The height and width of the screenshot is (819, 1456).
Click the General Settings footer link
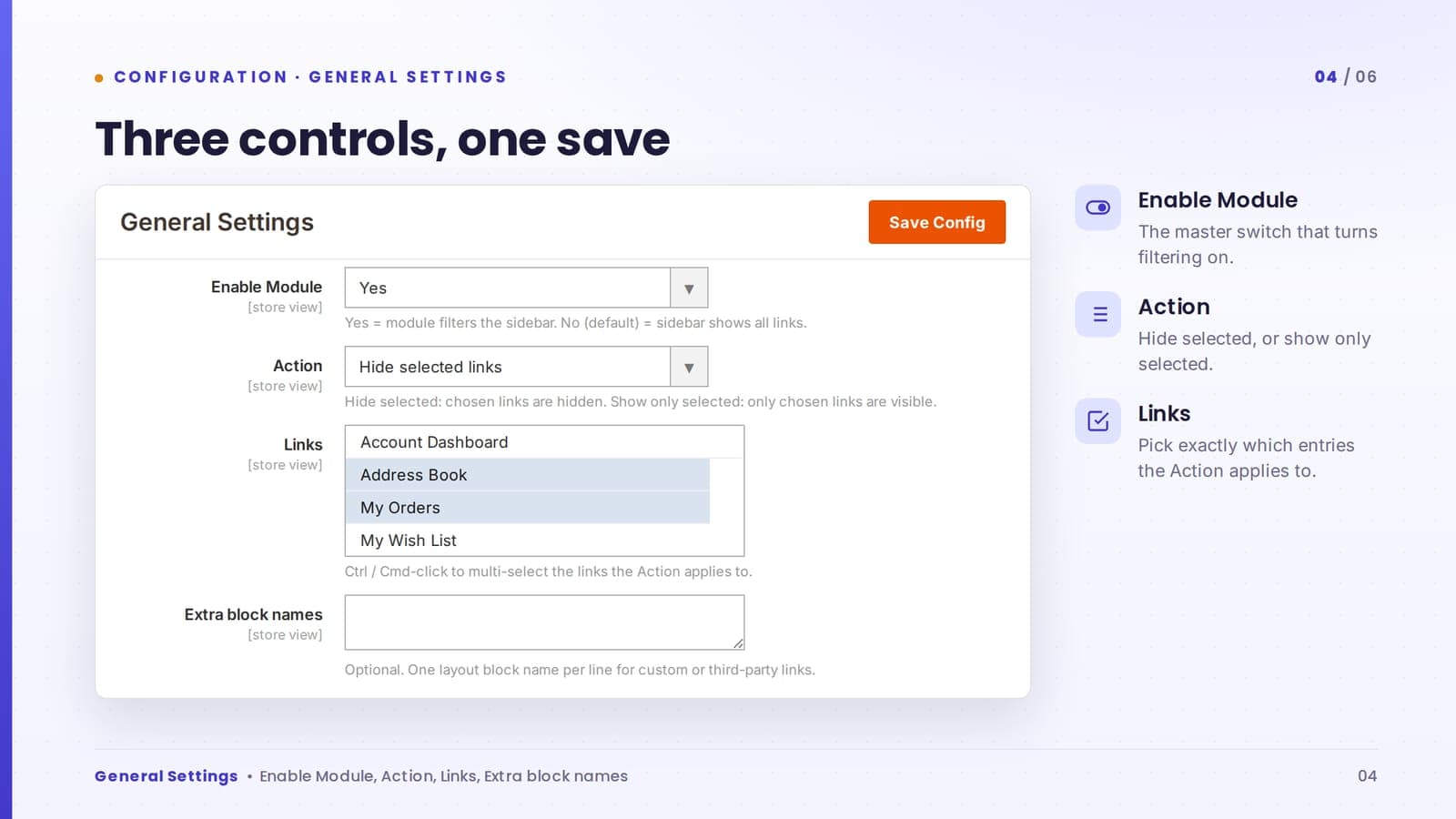click(166, 776)
